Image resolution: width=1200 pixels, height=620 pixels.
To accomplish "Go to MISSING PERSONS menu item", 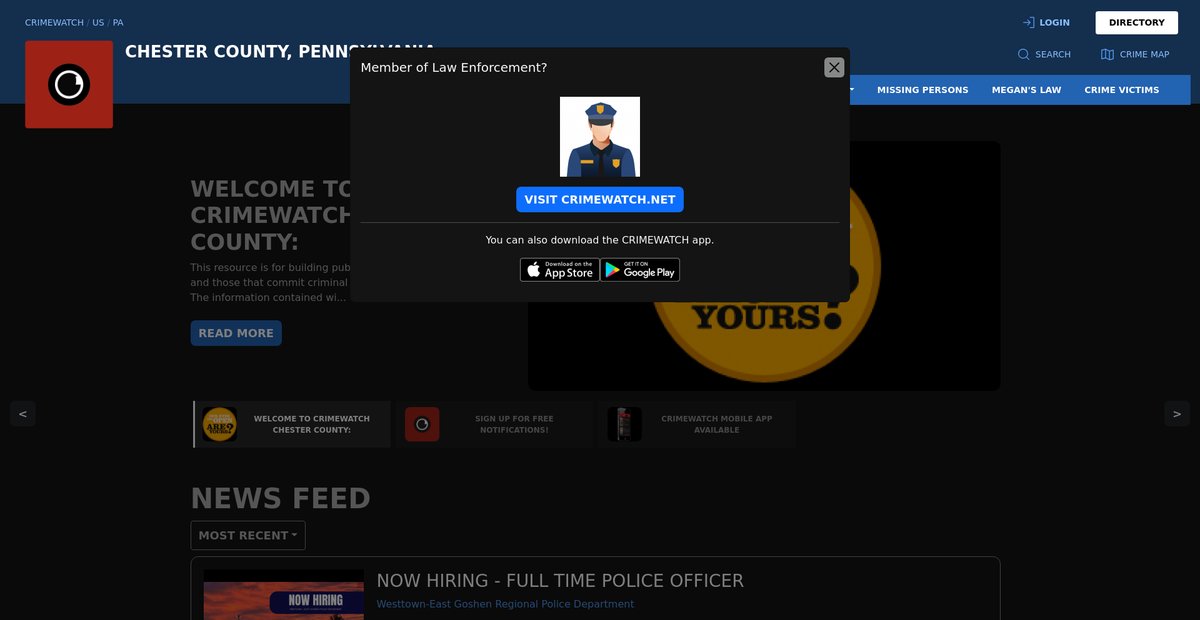I will point(923,90).
